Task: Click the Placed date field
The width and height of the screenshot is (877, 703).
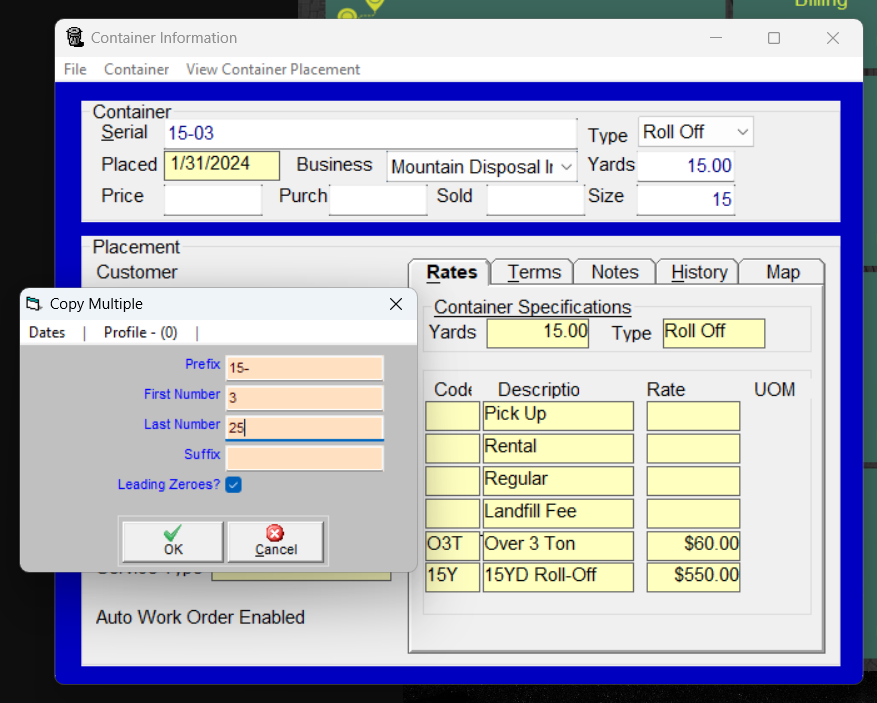Action: (222, 165)
